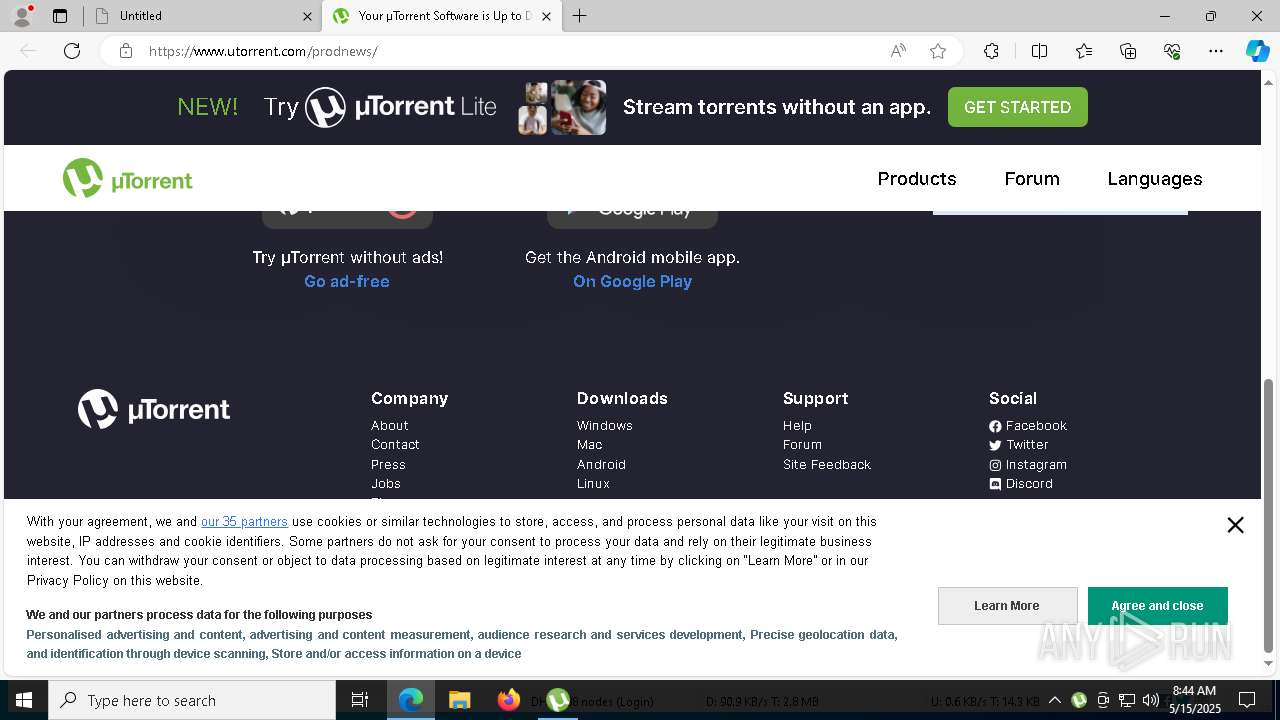The height and width of the screenshot is (720, 1280).
Task: Click the banner streaming photos thumbnail
Action: [562, 107]
